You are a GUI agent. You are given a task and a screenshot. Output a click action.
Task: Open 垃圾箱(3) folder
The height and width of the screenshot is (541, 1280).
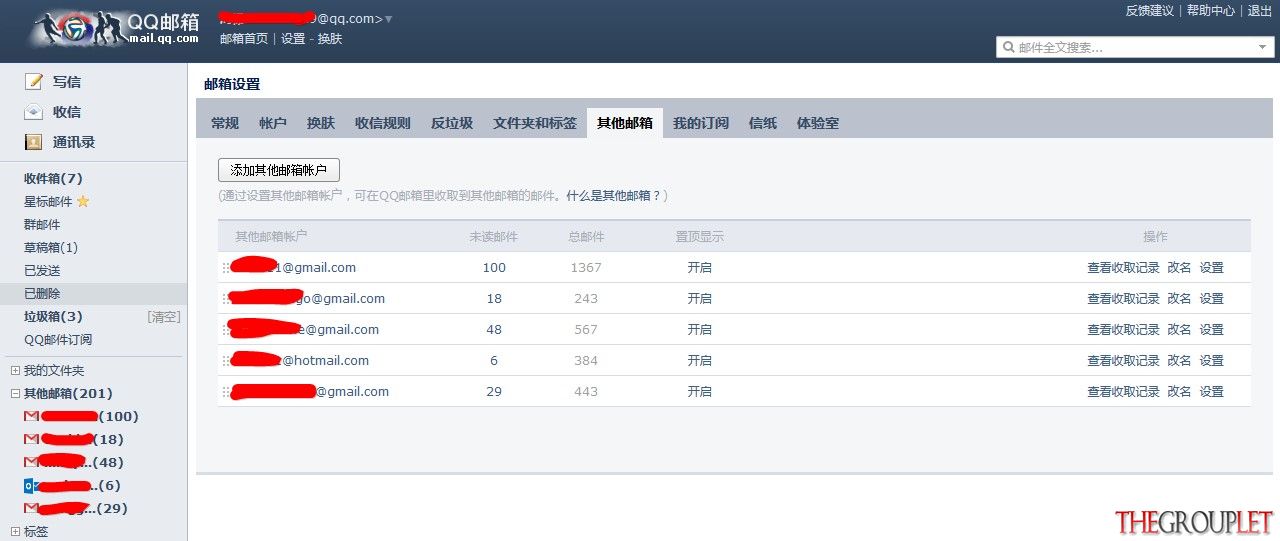(54, 316)
